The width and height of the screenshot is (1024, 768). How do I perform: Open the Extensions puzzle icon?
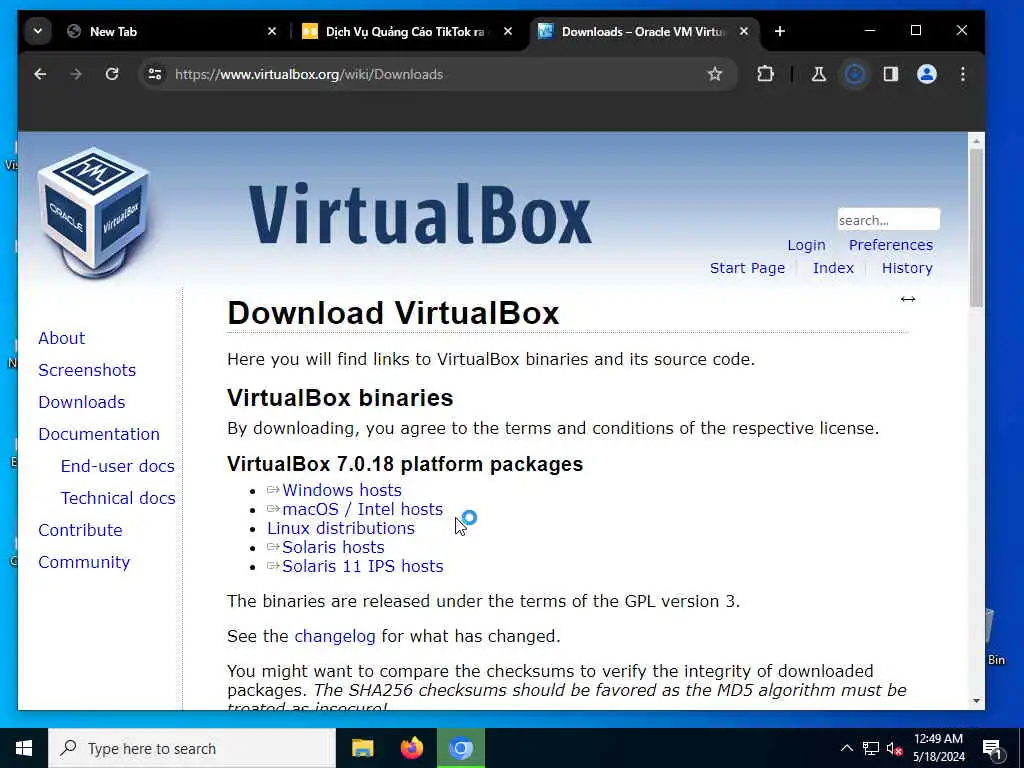765,74
